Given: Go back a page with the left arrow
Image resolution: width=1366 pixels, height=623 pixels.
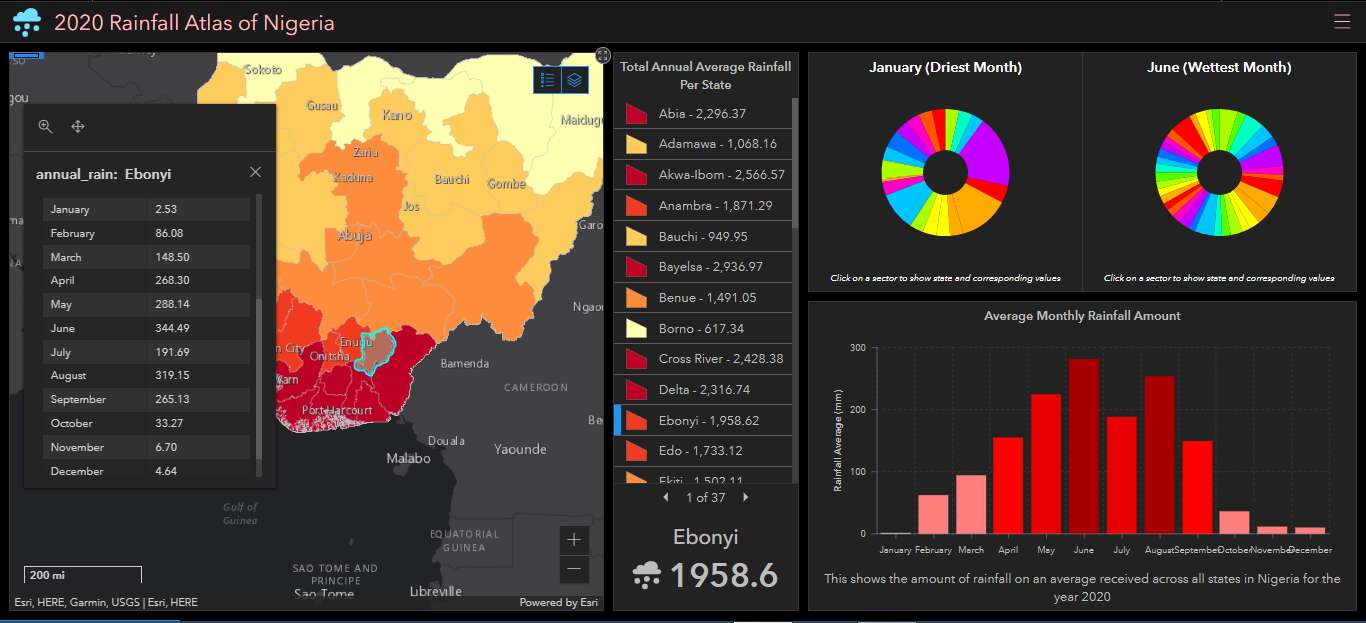Looking at the screenshot, I should click(x=667, y=497).
